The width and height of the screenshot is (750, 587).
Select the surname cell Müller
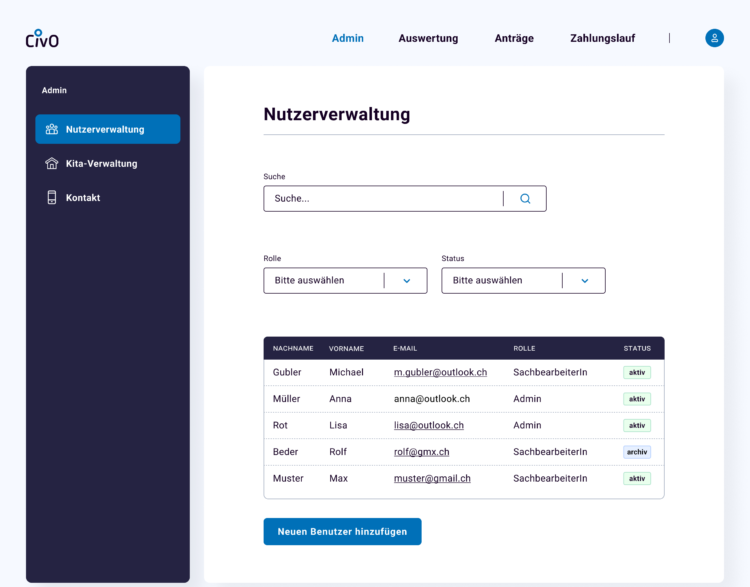(286, 399)
